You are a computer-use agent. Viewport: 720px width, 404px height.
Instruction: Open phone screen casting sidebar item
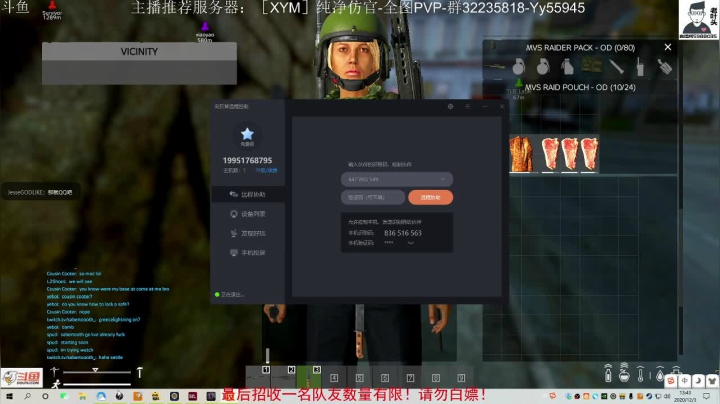click(x=248, y=252)
